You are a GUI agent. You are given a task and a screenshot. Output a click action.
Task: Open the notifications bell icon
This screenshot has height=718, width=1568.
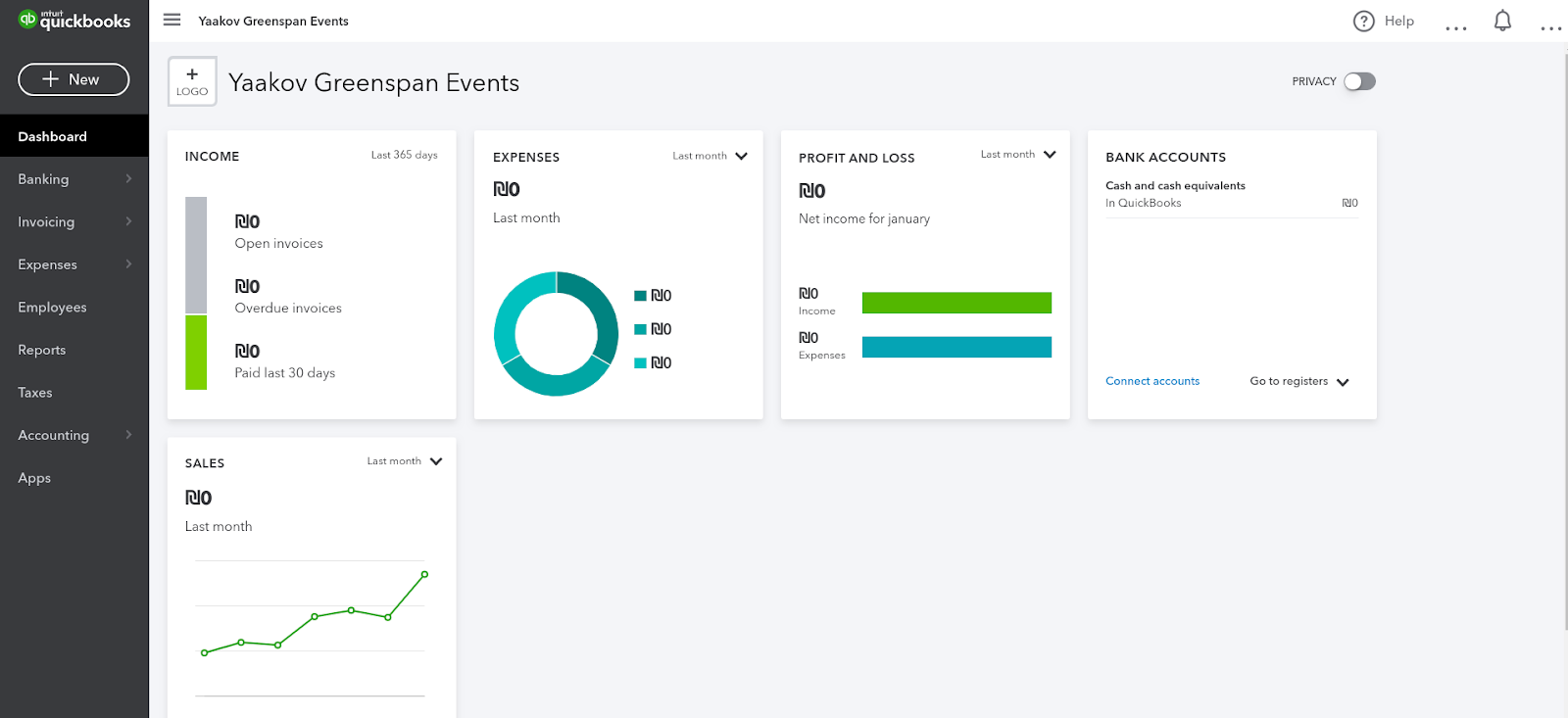[x=1501, y=21]
